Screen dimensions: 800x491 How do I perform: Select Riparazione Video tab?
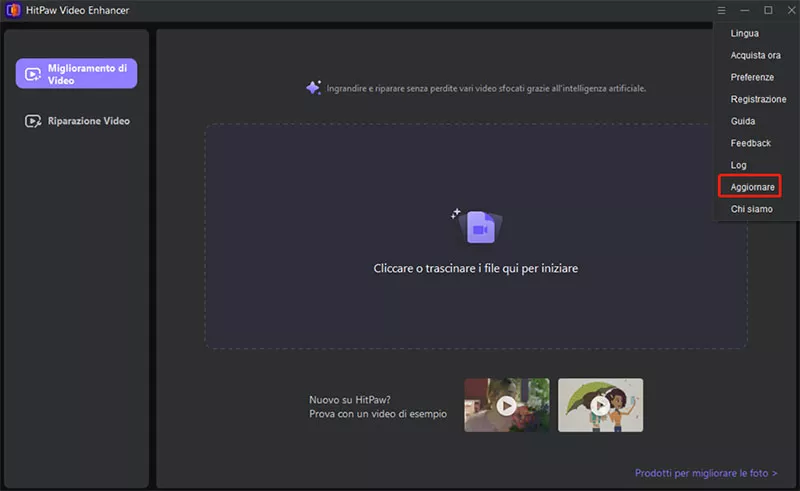coord(77,121)
